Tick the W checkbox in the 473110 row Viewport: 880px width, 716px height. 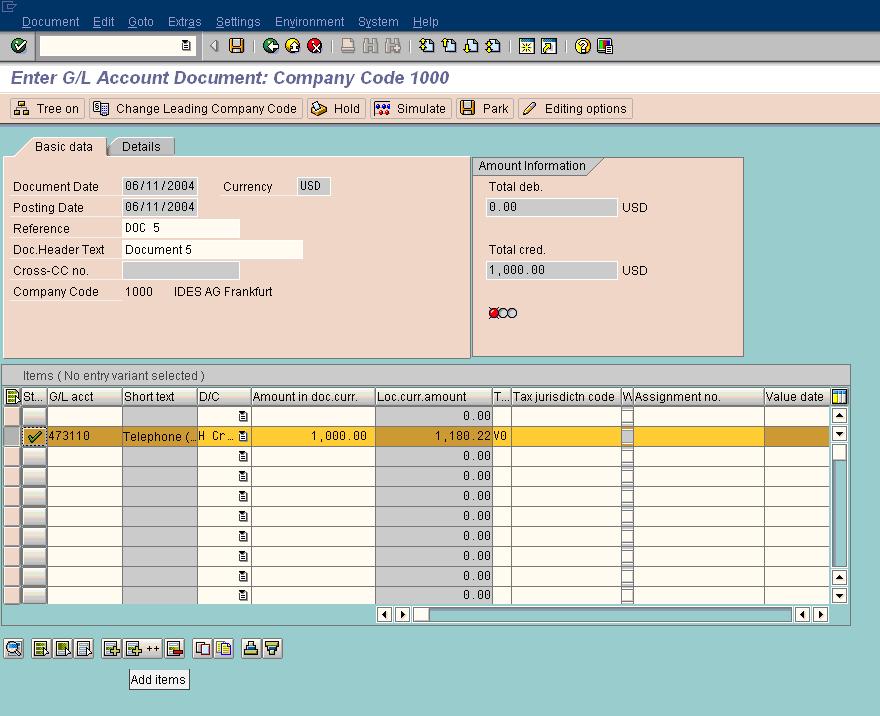click(x=627, y=436)
